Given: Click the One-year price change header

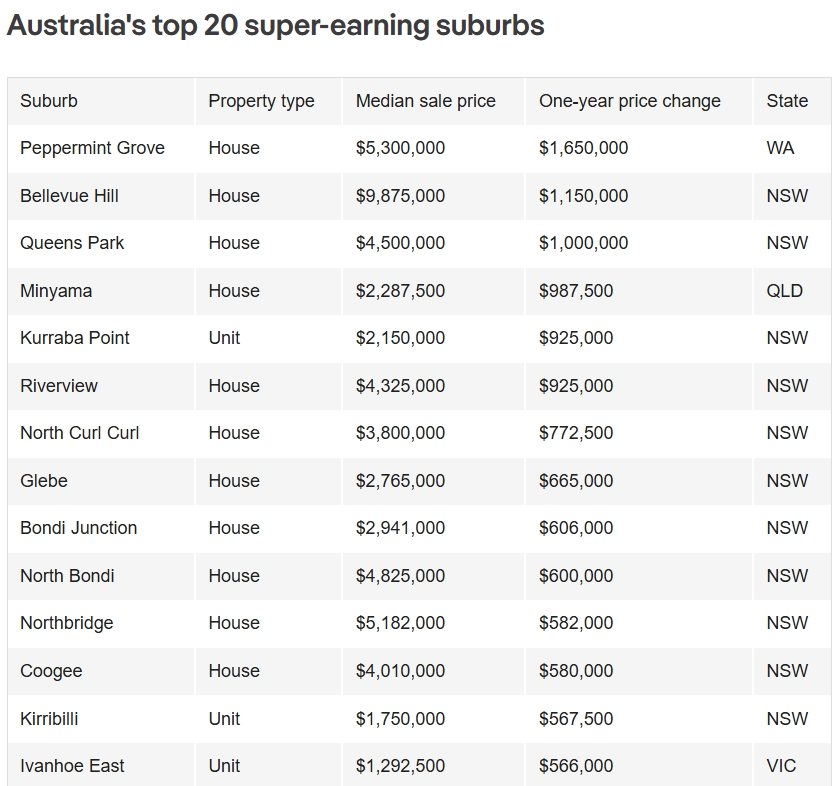Looking at the screenshot, I should (630, 101).
